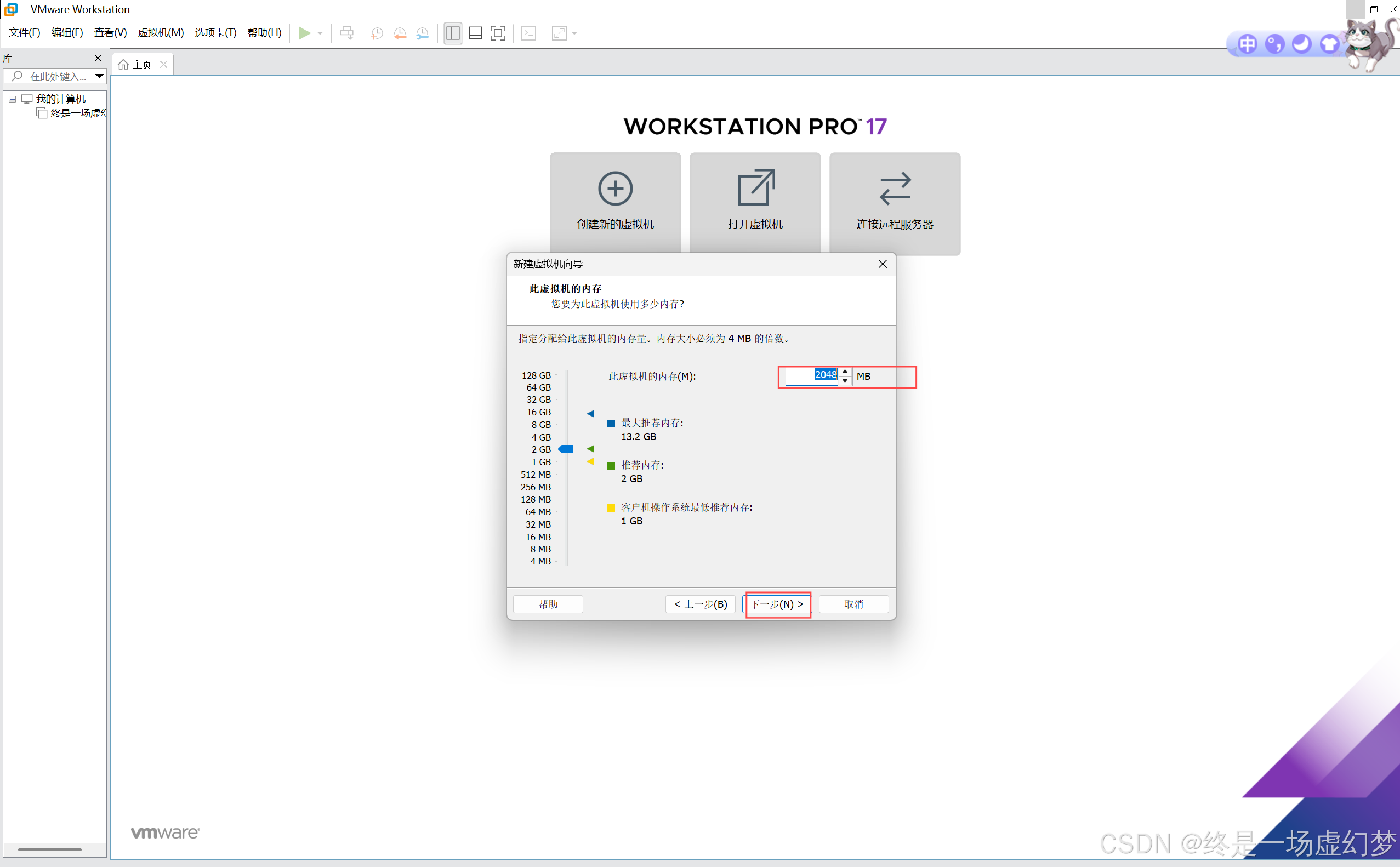Screen dimensions: 1400x867
Task: Click the green power on play icon
Action: 305,33
